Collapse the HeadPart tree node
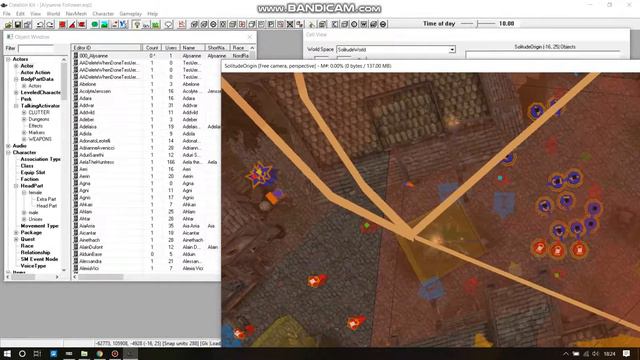640x360 pixels. [x=16, y=186]
